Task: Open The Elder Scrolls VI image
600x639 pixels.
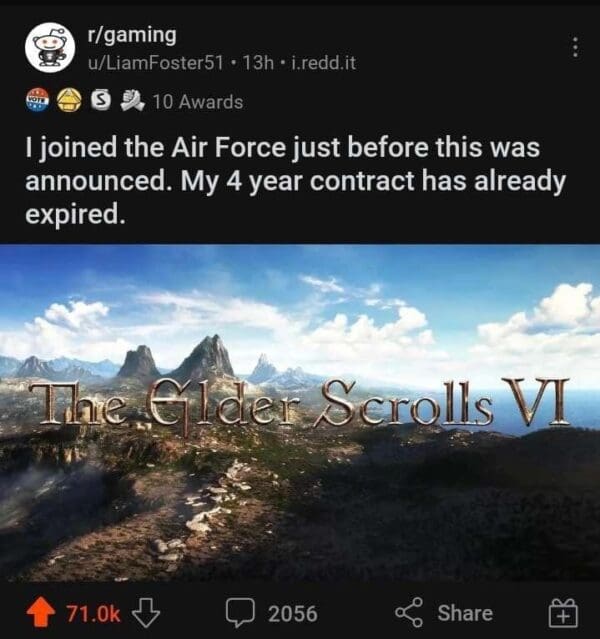Action: [300, 412]
